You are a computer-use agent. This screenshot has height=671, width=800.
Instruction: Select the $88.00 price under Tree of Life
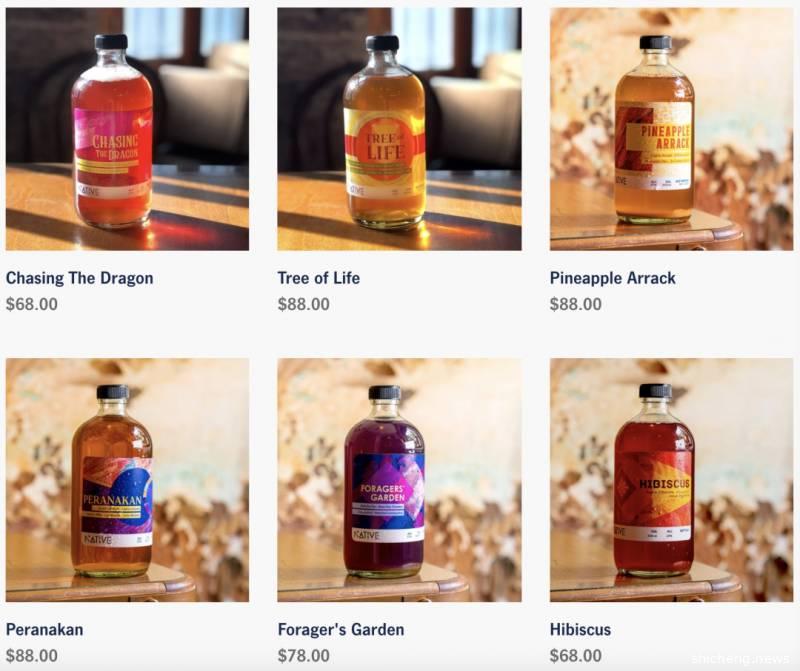pyautogui.click(x=304, y=304)
